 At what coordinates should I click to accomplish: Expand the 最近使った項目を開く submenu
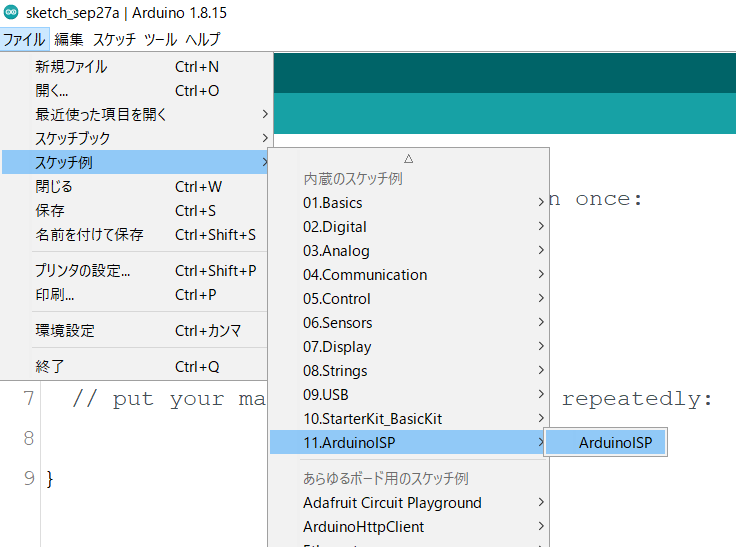101,115
